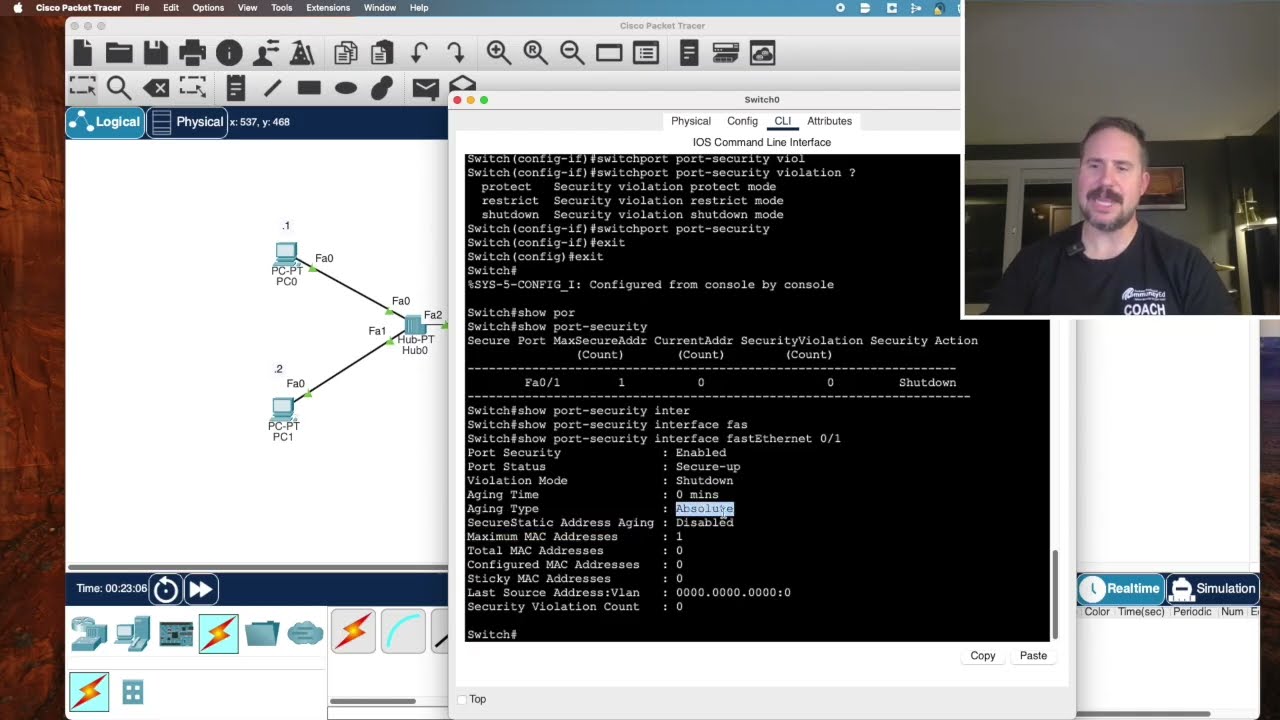Zoom in on the workspace
Screen dimensions: 1280x720
[x=499, y=53]
